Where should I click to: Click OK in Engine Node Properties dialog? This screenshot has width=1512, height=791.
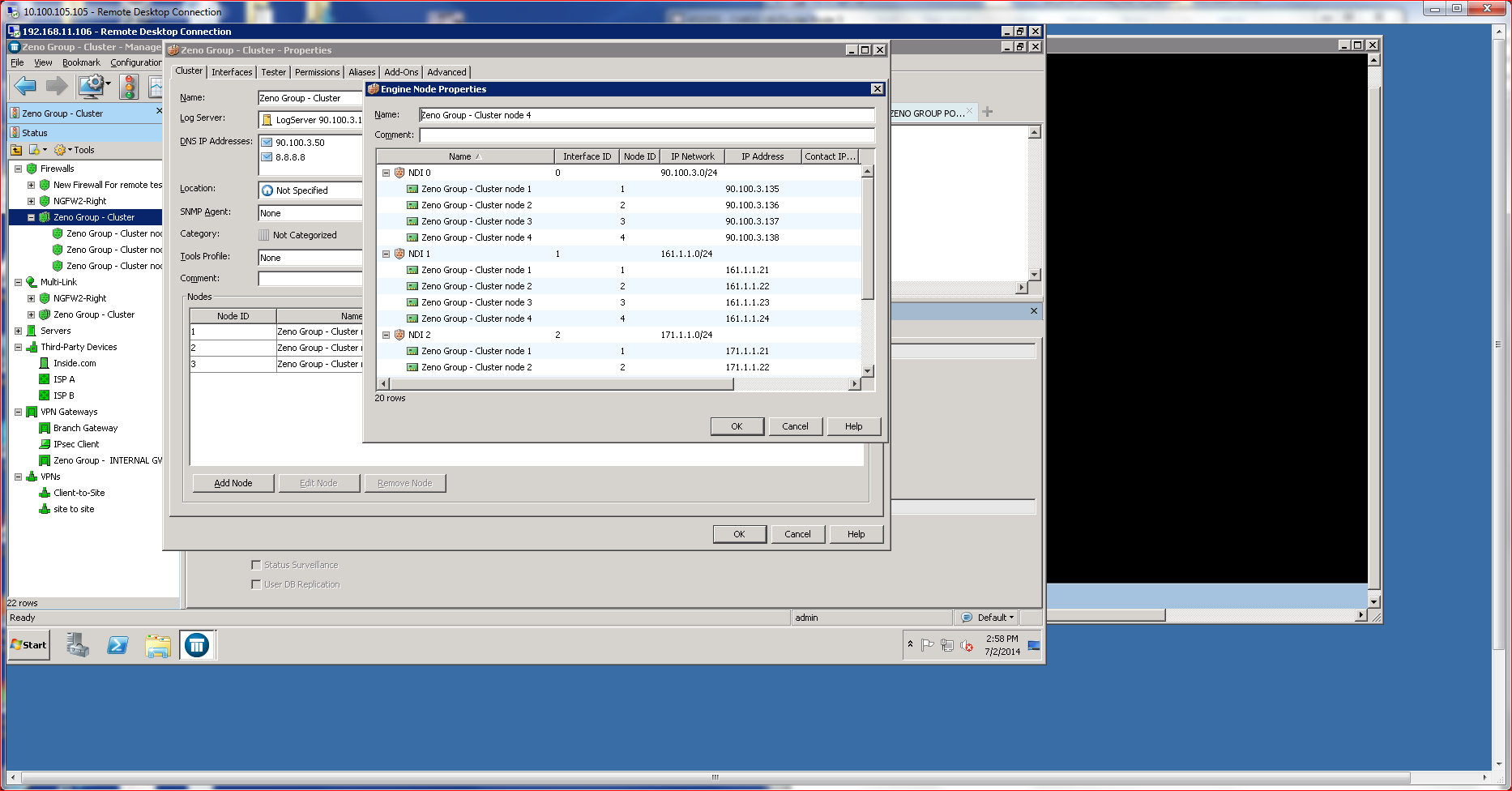pos(737,426)
